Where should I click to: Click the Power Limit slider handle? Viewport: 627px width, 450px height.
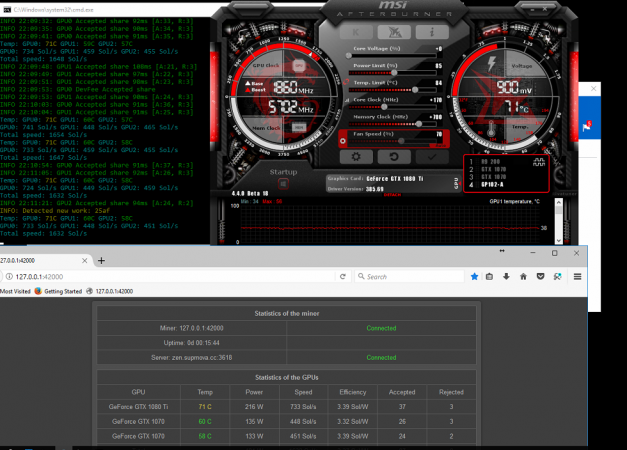pos(394,73)
